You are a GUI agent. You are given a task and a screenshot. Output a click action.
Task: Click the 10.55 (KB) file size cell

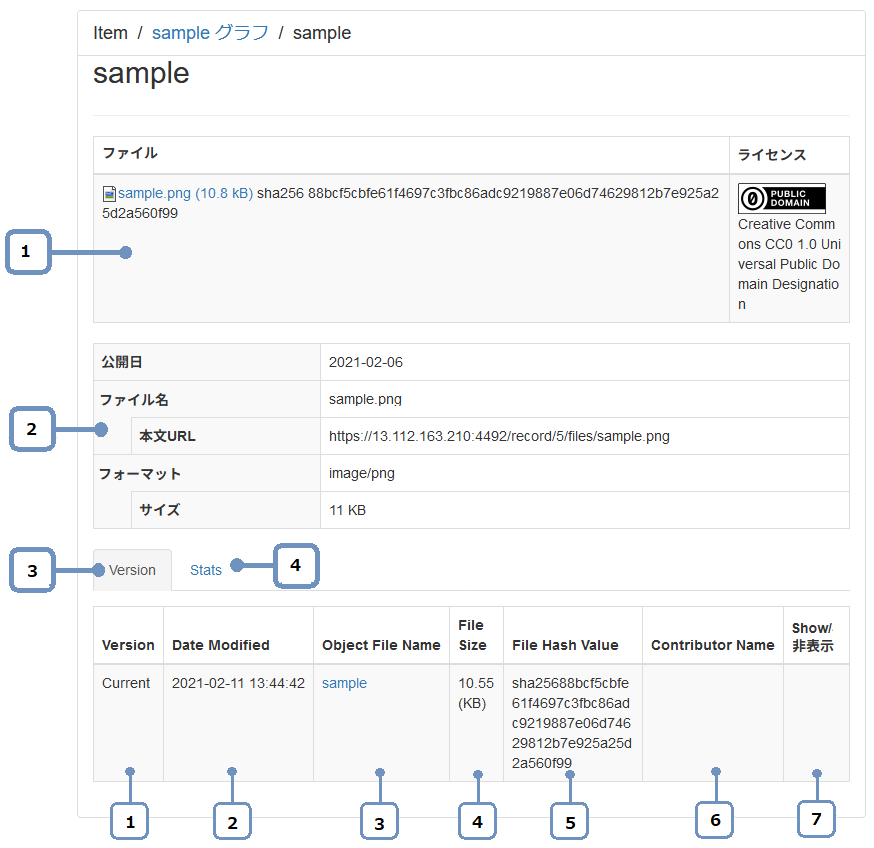(x=476, y=693)
